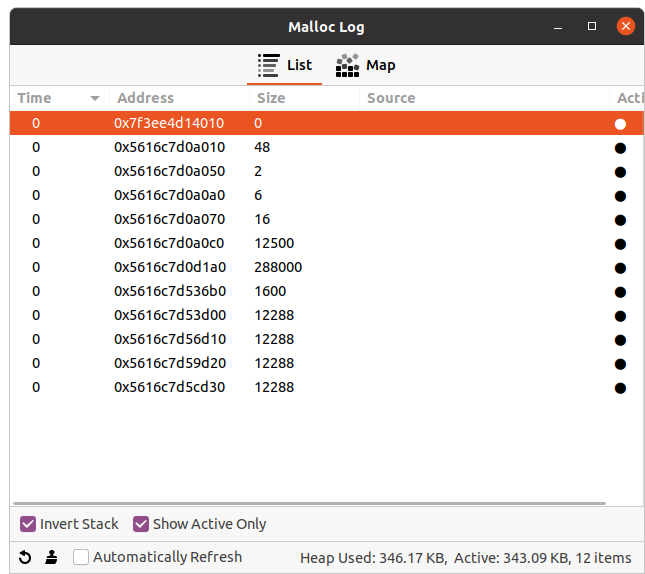Click the size value 12500
Screen dimensions: 645x574
click(274, 243)
